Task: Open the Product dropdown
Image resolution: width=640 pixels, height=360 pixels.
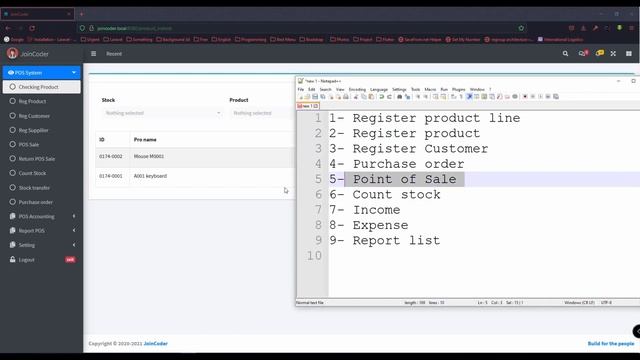Action: [261, 113]
